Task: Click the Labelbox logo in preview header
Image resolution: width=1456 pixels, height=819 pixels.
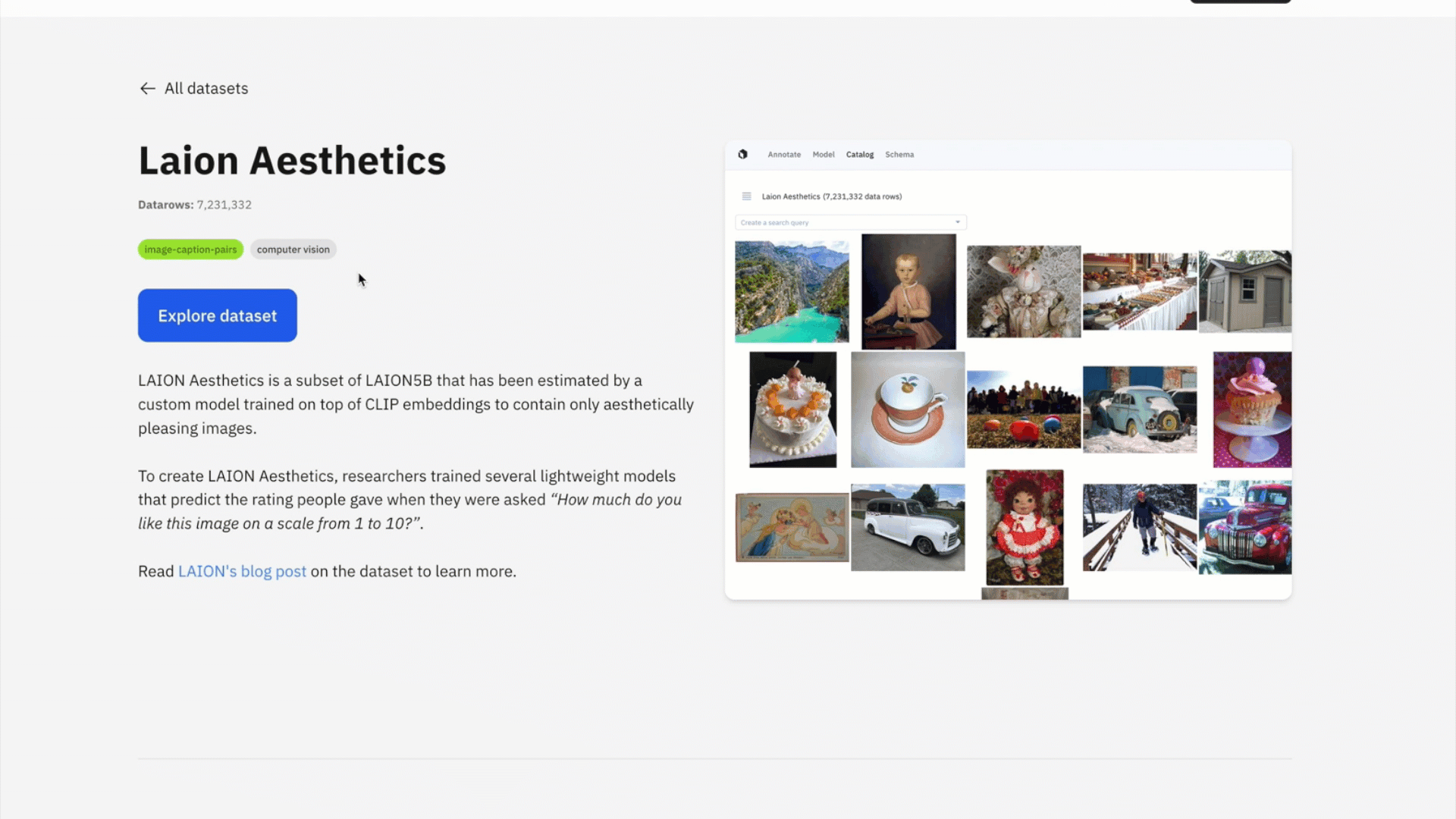Action: pos(743,154)
